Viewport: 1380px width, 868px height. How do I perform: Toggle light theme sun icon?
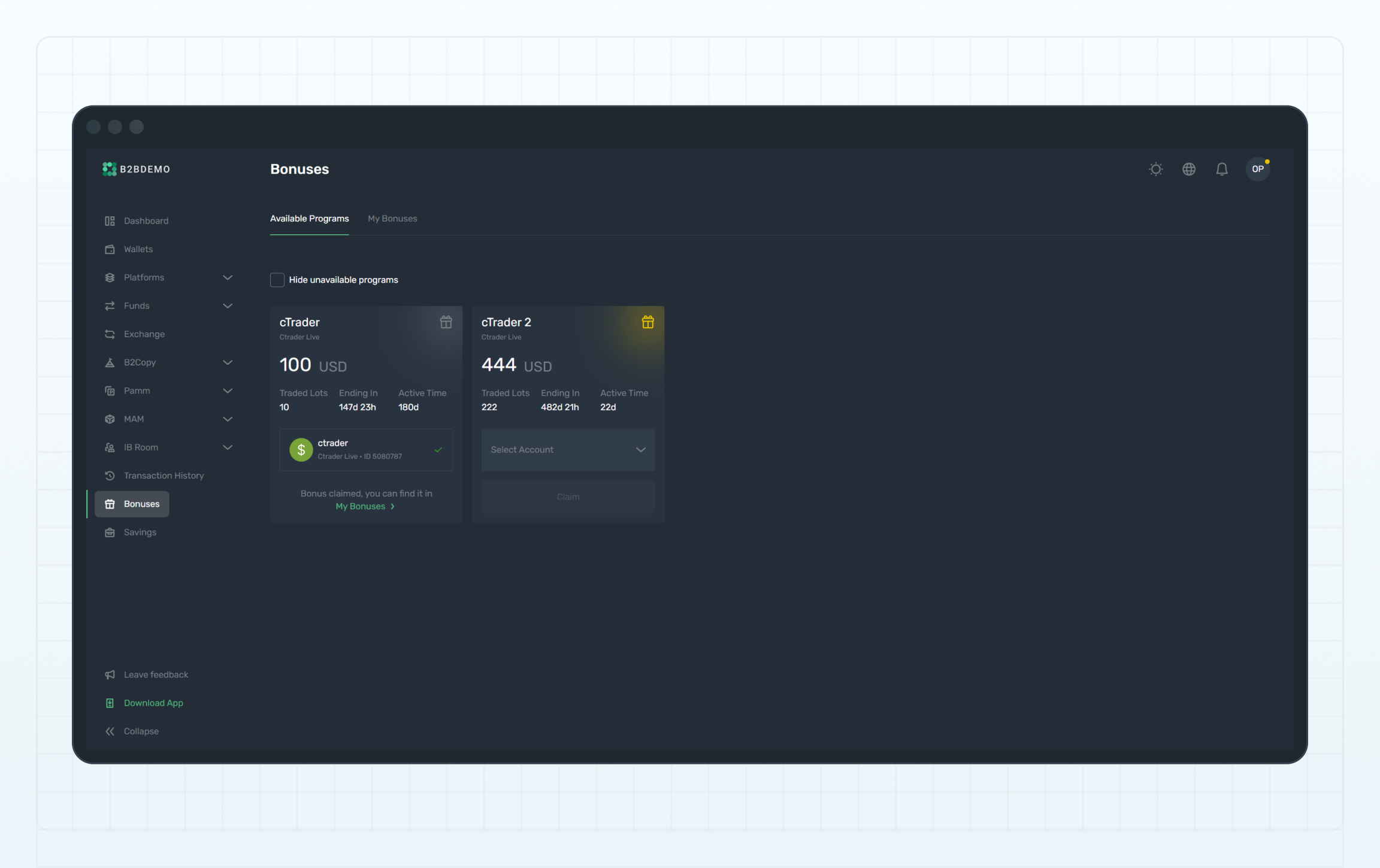pyautogui.click(x=1155, y=170)
